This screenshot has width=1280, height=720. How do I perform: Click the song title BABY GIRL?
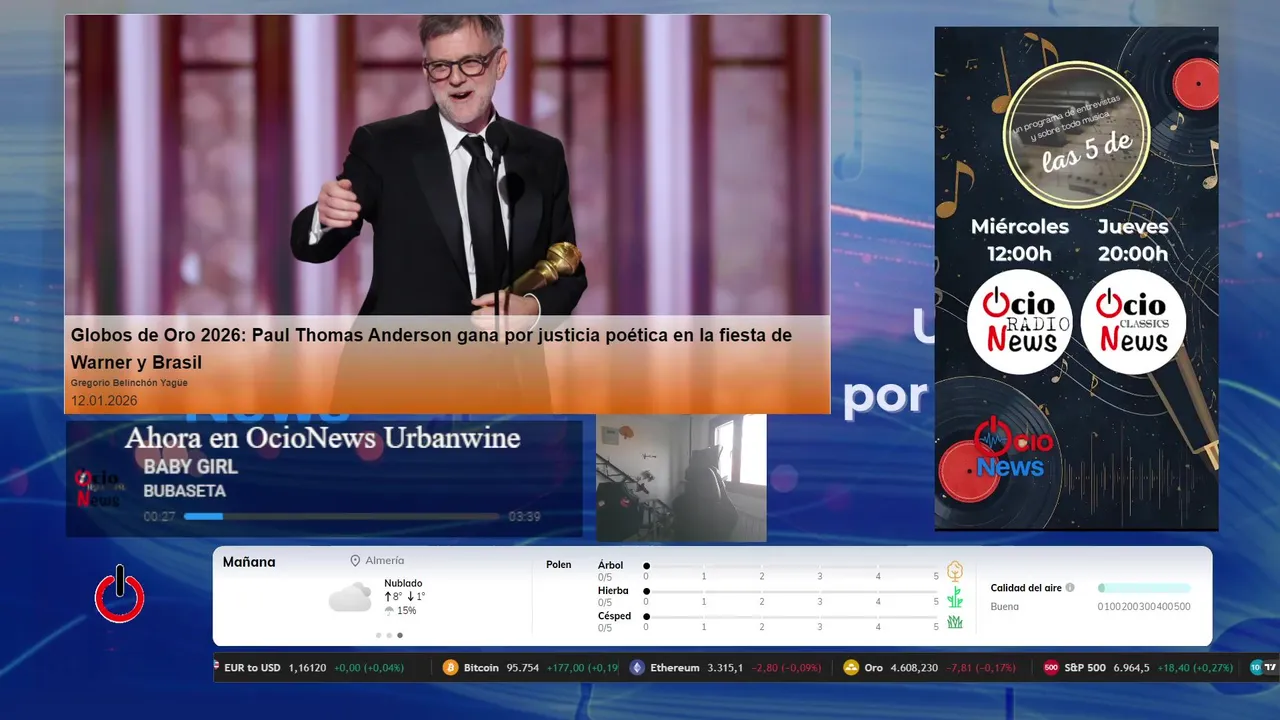click(190, 467)
